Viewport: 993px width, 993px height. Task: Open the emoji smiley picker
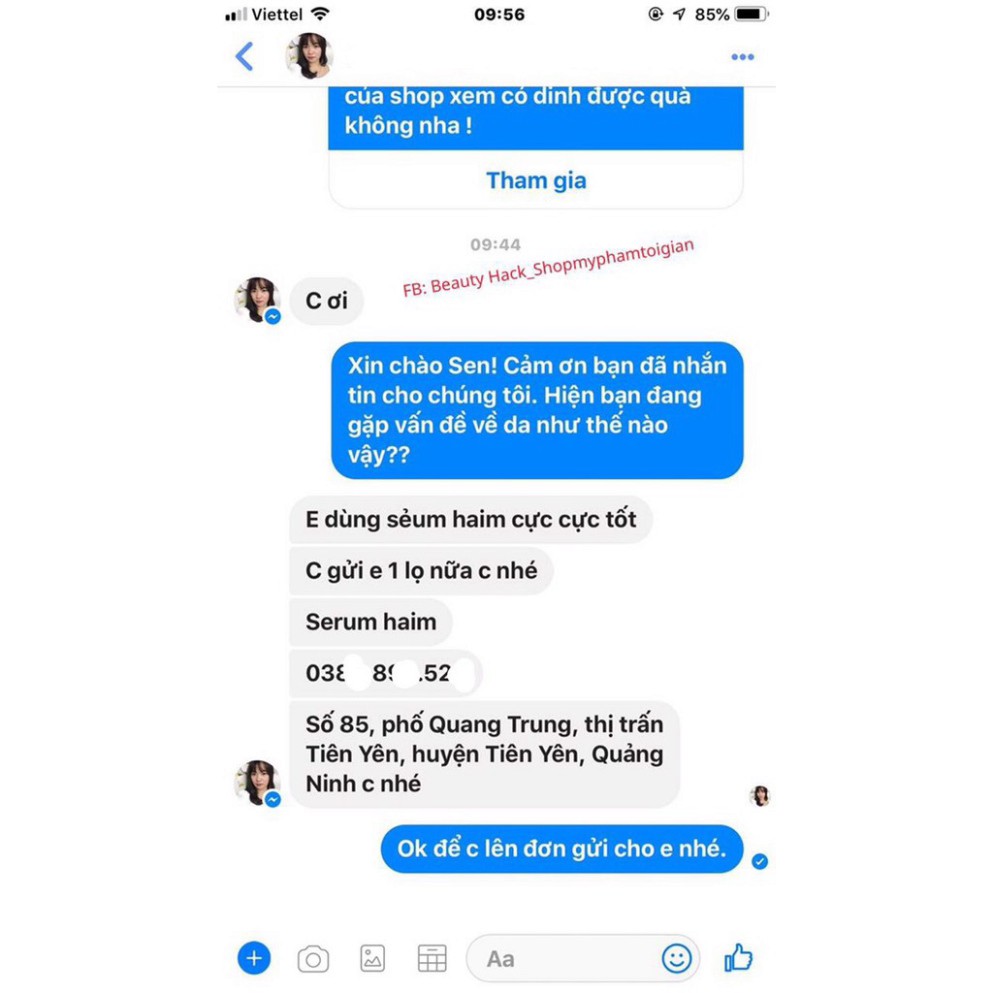click(x=676, y=958)
